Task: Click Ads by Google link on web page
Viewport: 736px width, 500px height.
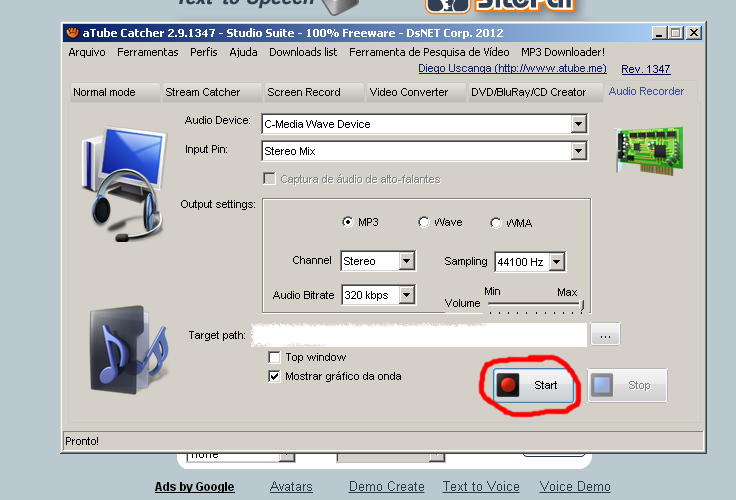Action: [194, 487]
